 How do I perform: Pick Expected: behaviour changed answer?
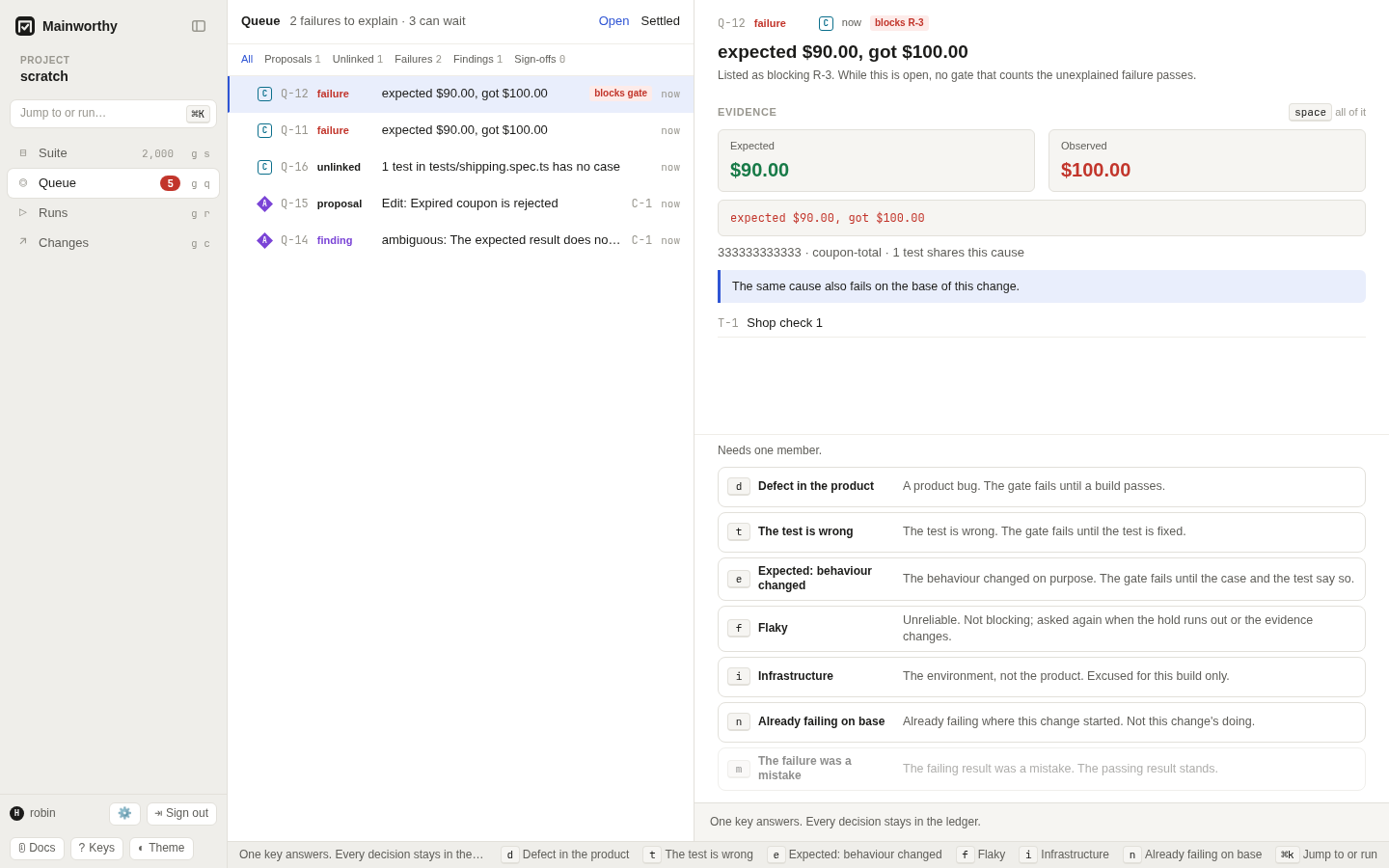coord(1042,580)
